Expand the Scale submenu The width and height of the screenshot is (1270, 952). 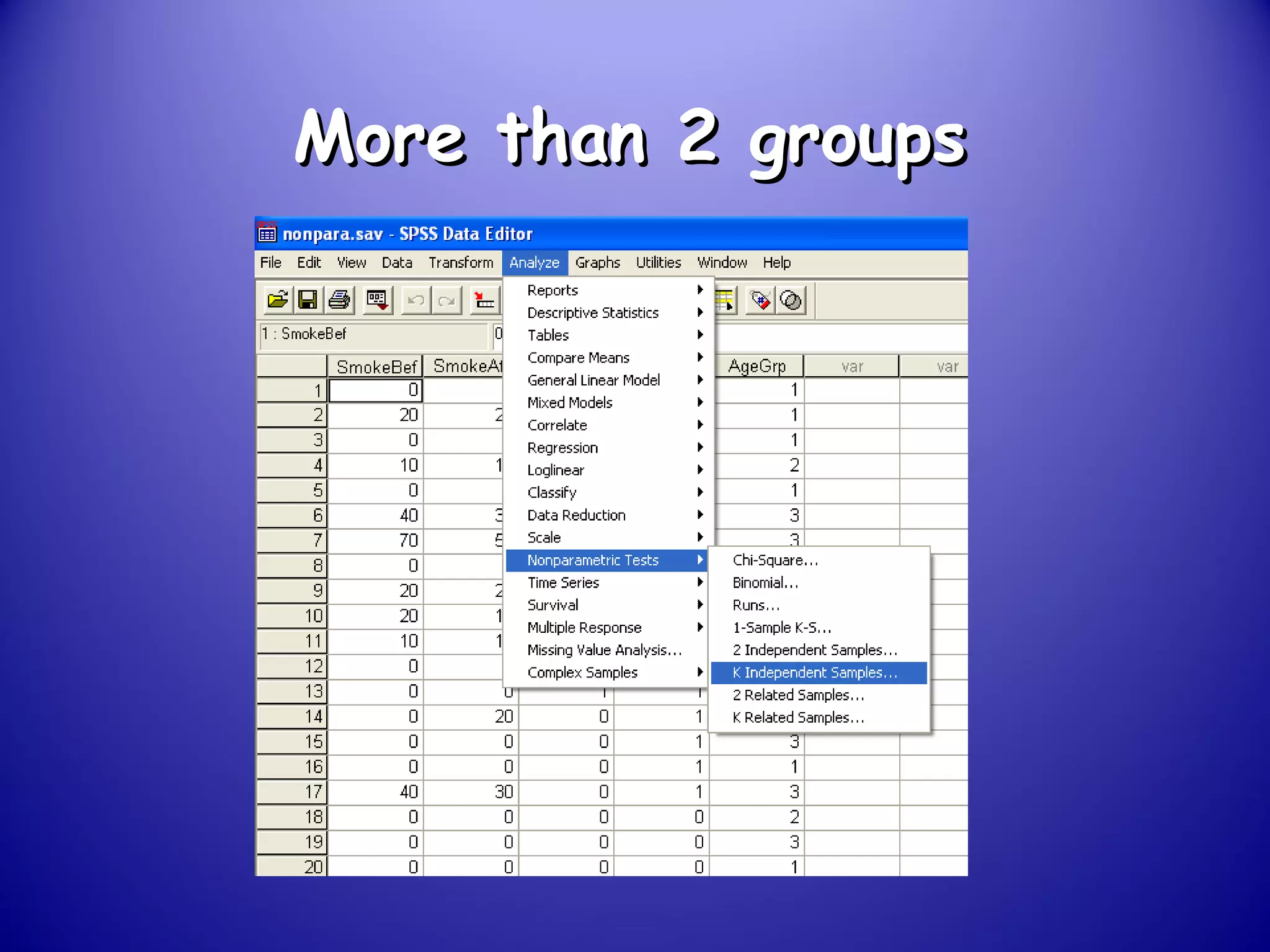[x=608, y=537]
